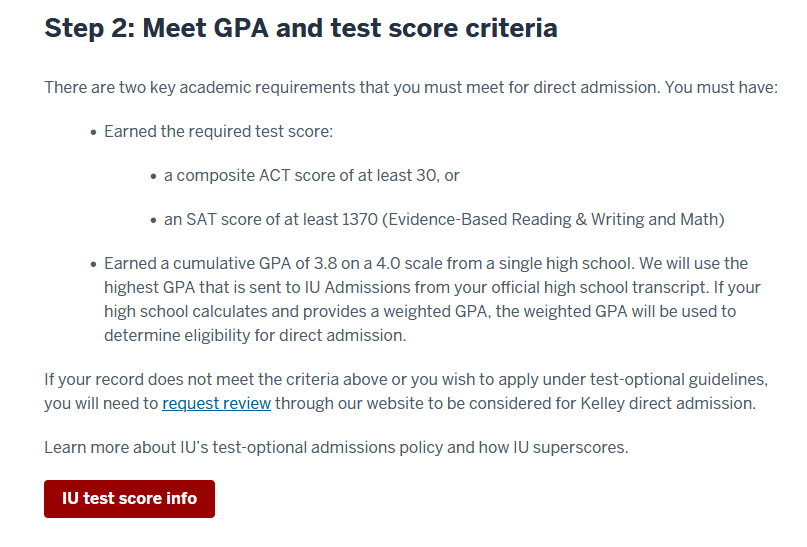This screenshot has width=807, height=547.
Task: Click the bullet before 'Earned the required test score'
Action: click(93, 133)
